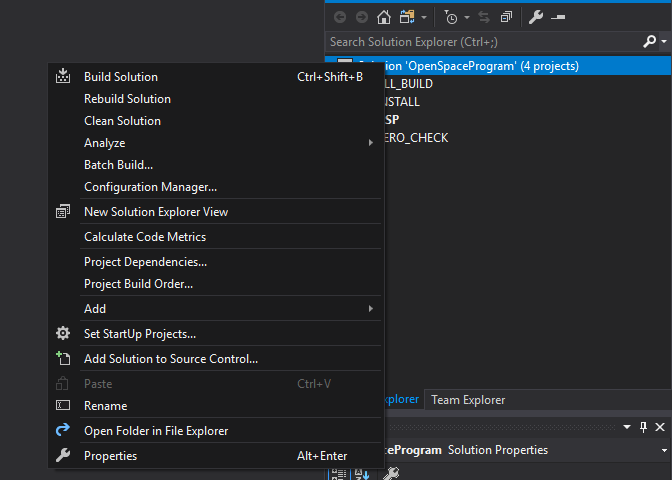Choose Properties (Alt+Enter) from the context menu

[x=216, y=456]
